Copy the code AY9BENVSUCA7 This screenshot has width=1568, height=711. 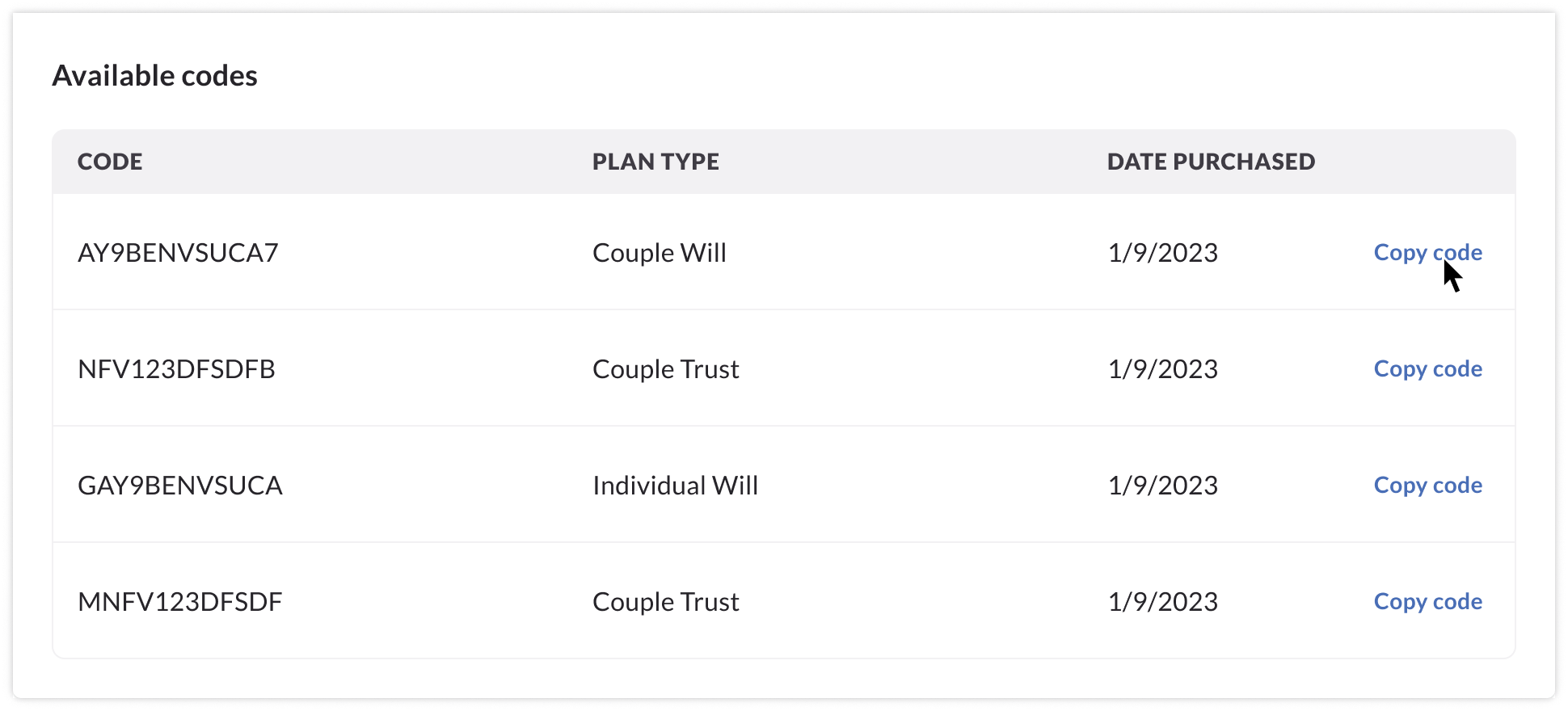(x=1427, y=252)
